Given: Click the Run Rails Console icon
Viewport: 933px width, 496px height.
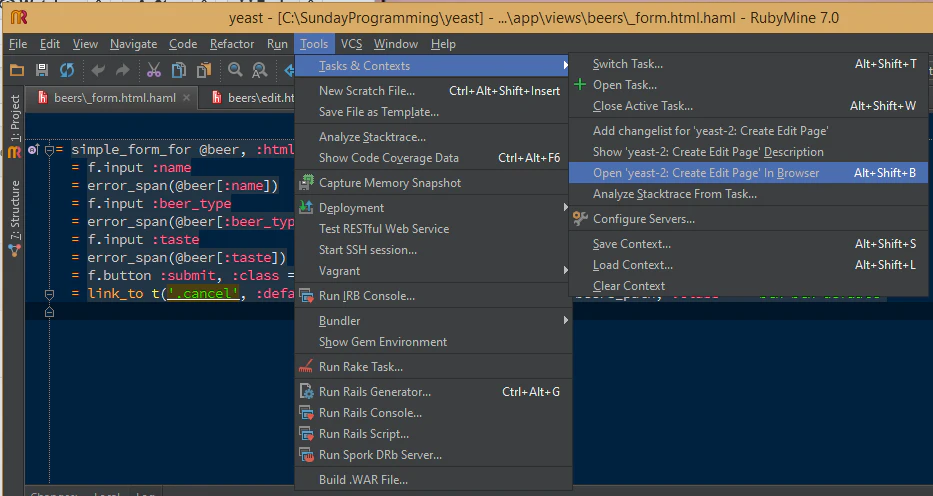Looking at the screenshot, I should (306, 413).
